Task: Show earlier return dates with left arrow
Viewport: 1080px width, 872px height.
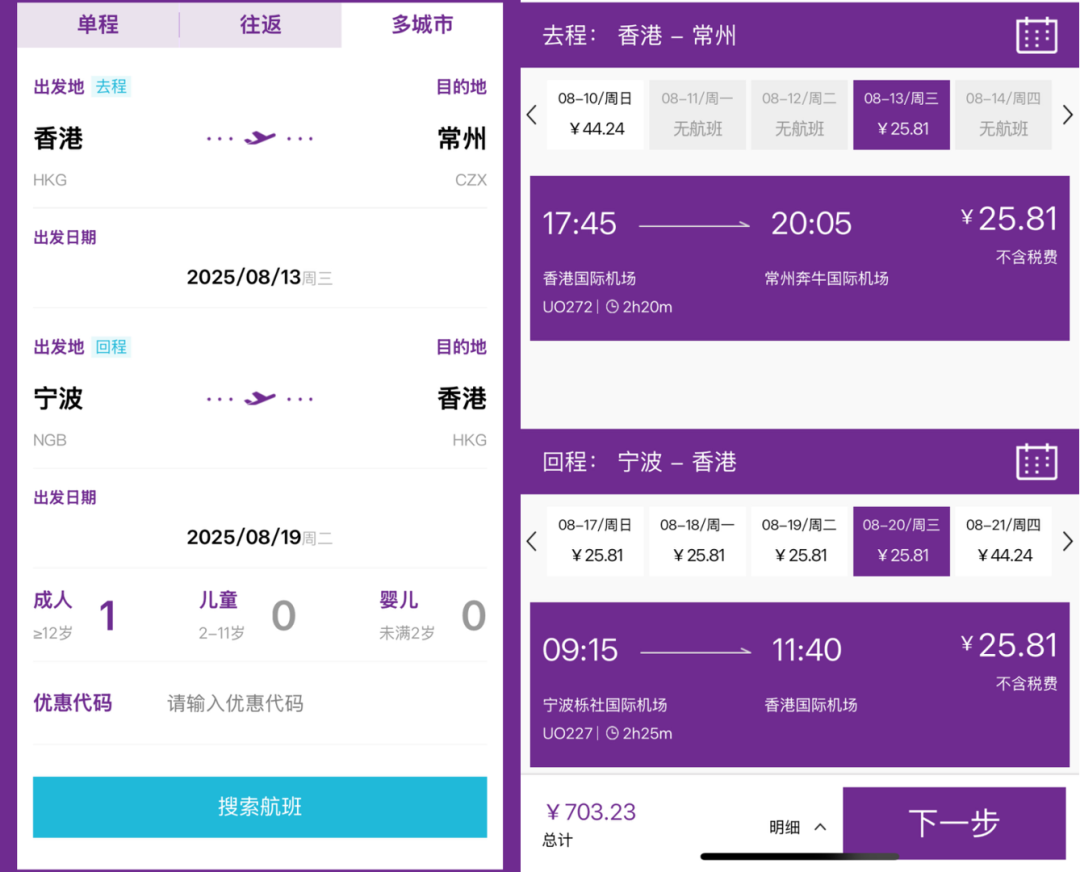Action: click(532, 541)
